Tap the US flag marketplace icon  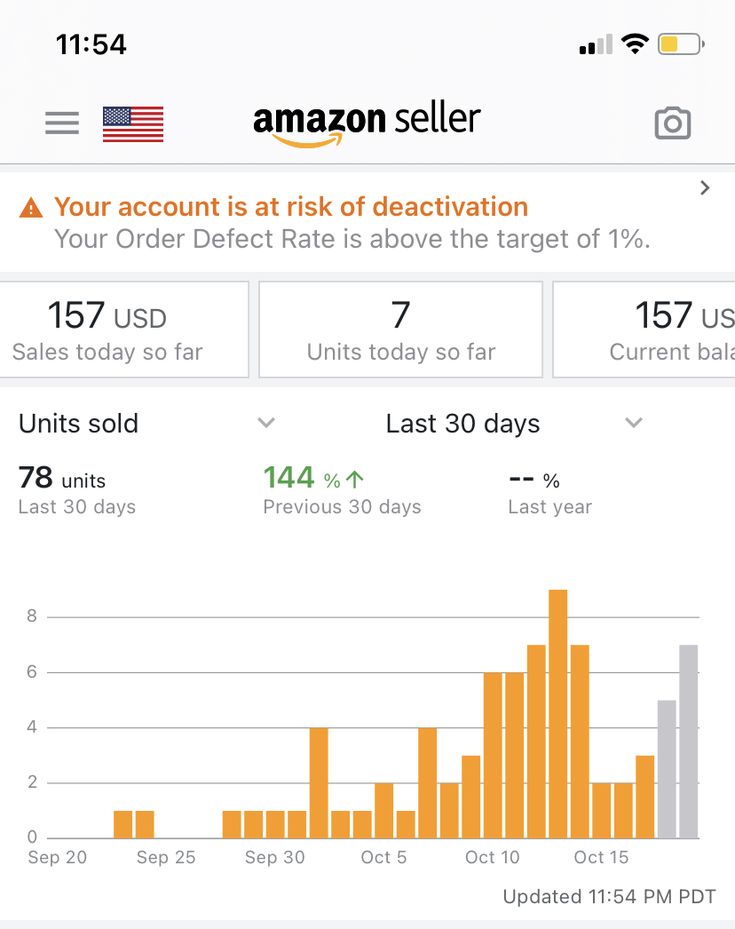133,124
